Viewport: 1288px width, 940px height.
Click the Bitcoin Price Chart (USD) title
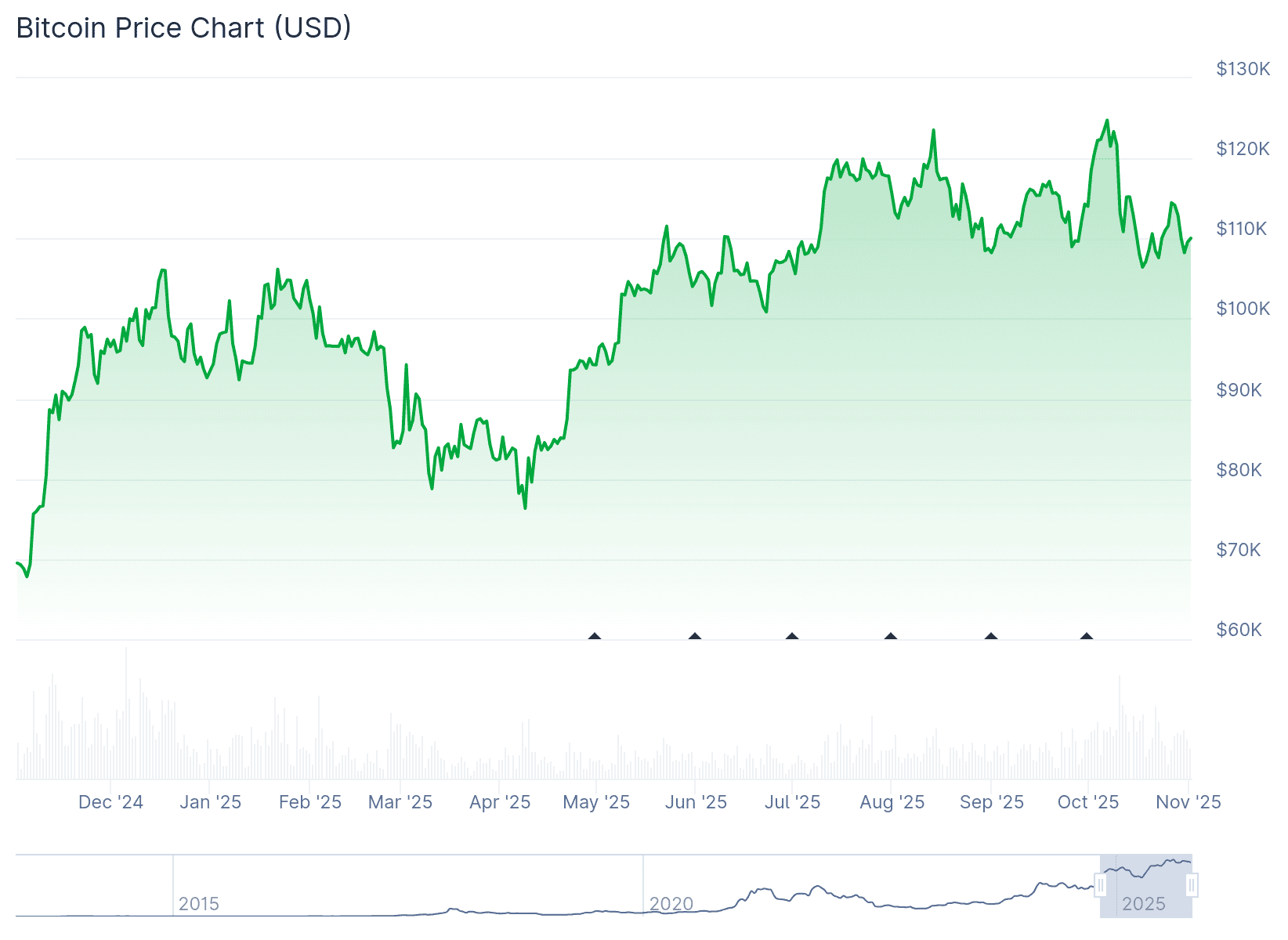[x=183, y=28]
